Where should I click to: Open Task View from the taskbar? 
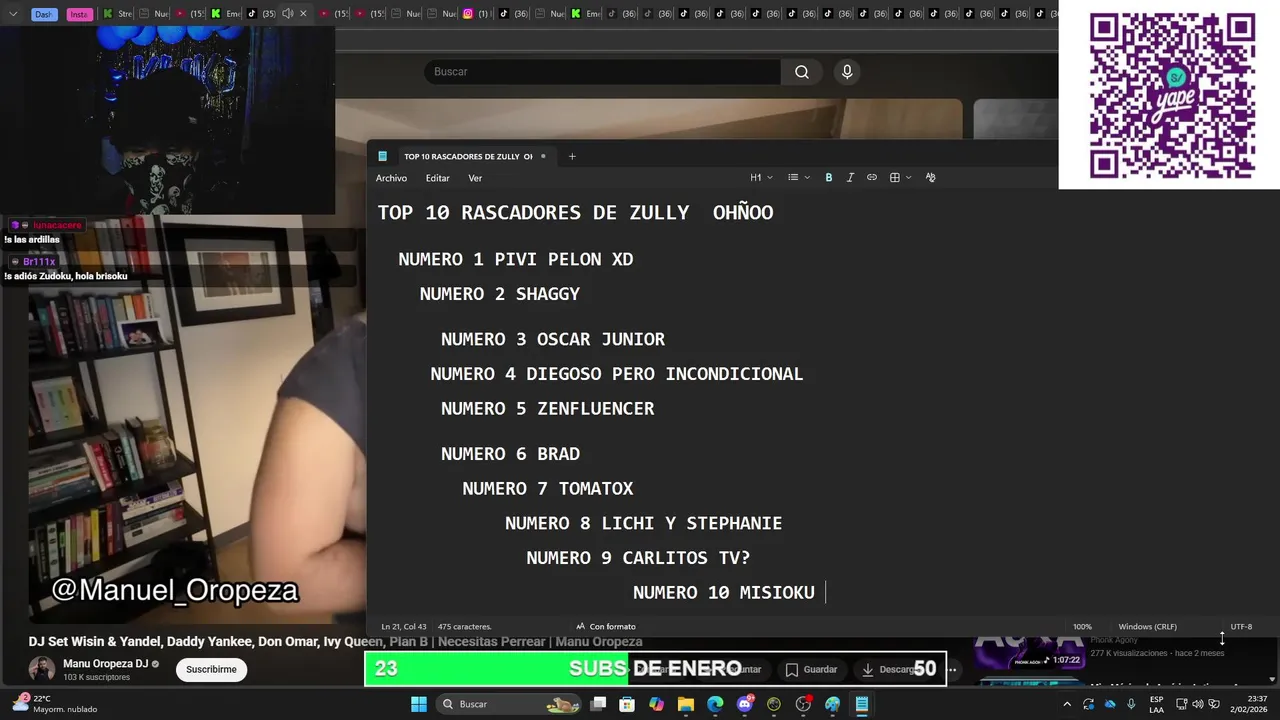click(598, 704)
